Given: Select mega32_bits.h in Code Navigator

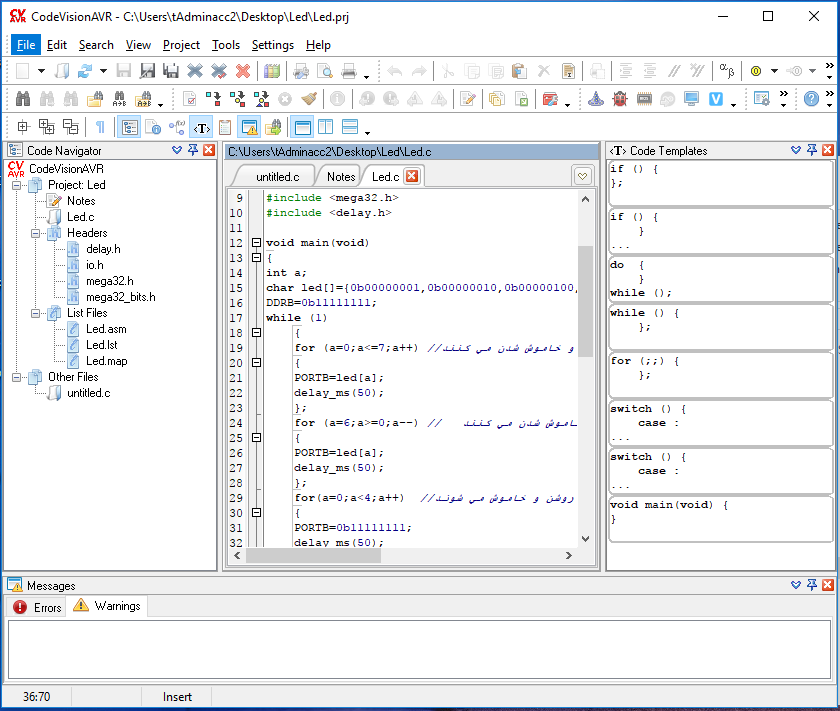Looking at the screenshot, I should click(x=121, y=297).
